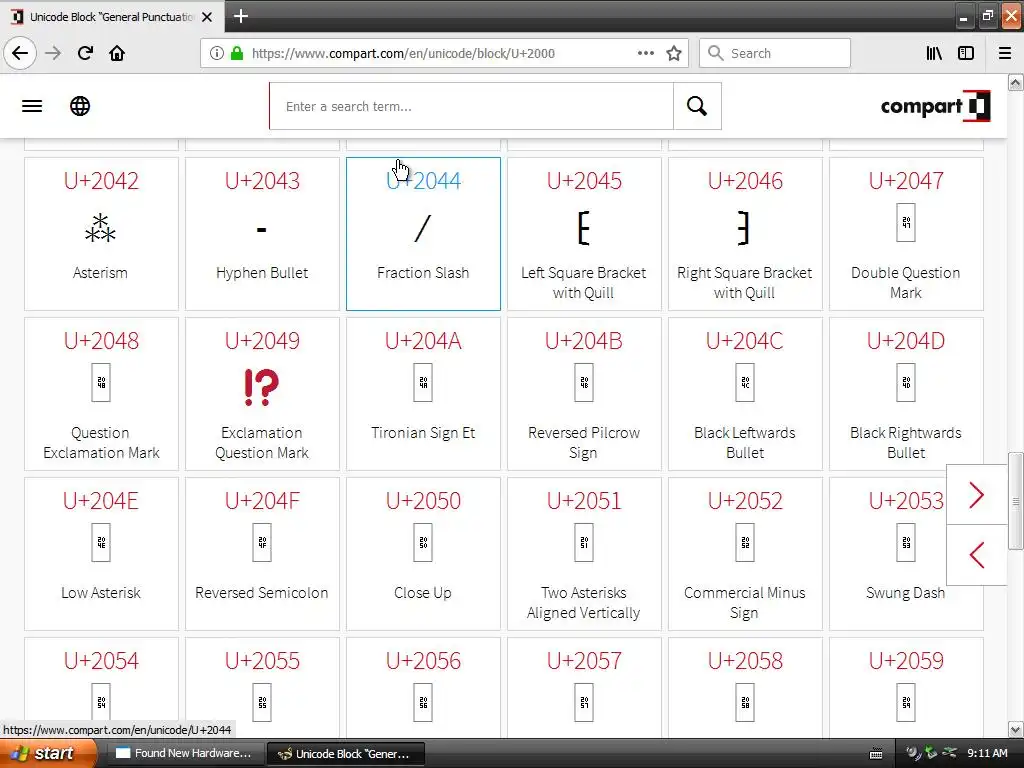Viewport: 1024px width, 768px height.
Task: Open the Firefox Library icon
Action: [x=934, y=53]
